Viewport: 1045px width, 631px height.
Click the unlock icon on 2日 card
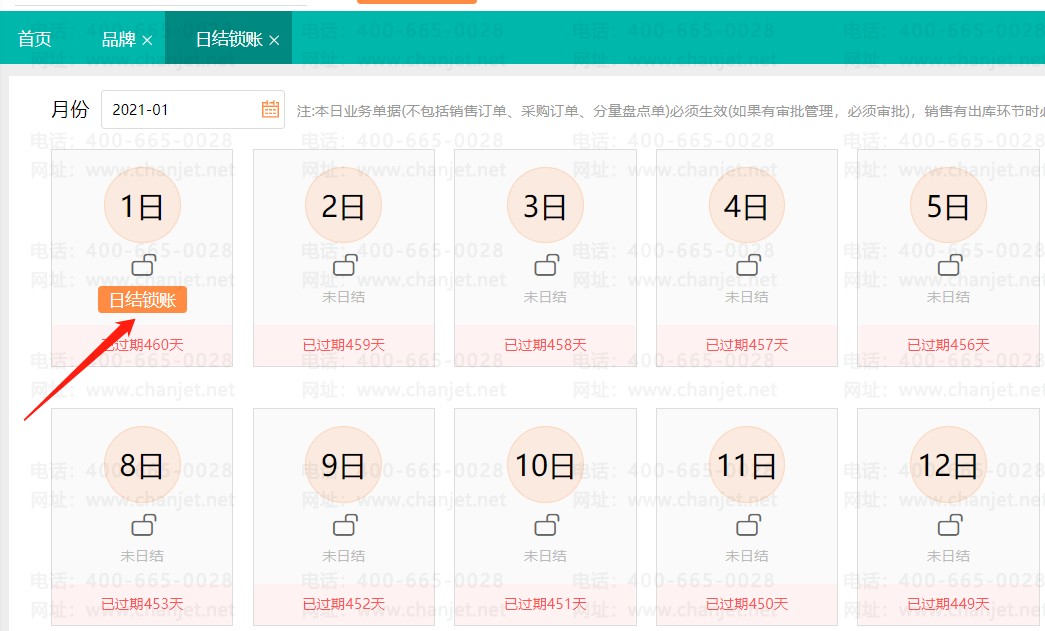click(x=345, y=265)
